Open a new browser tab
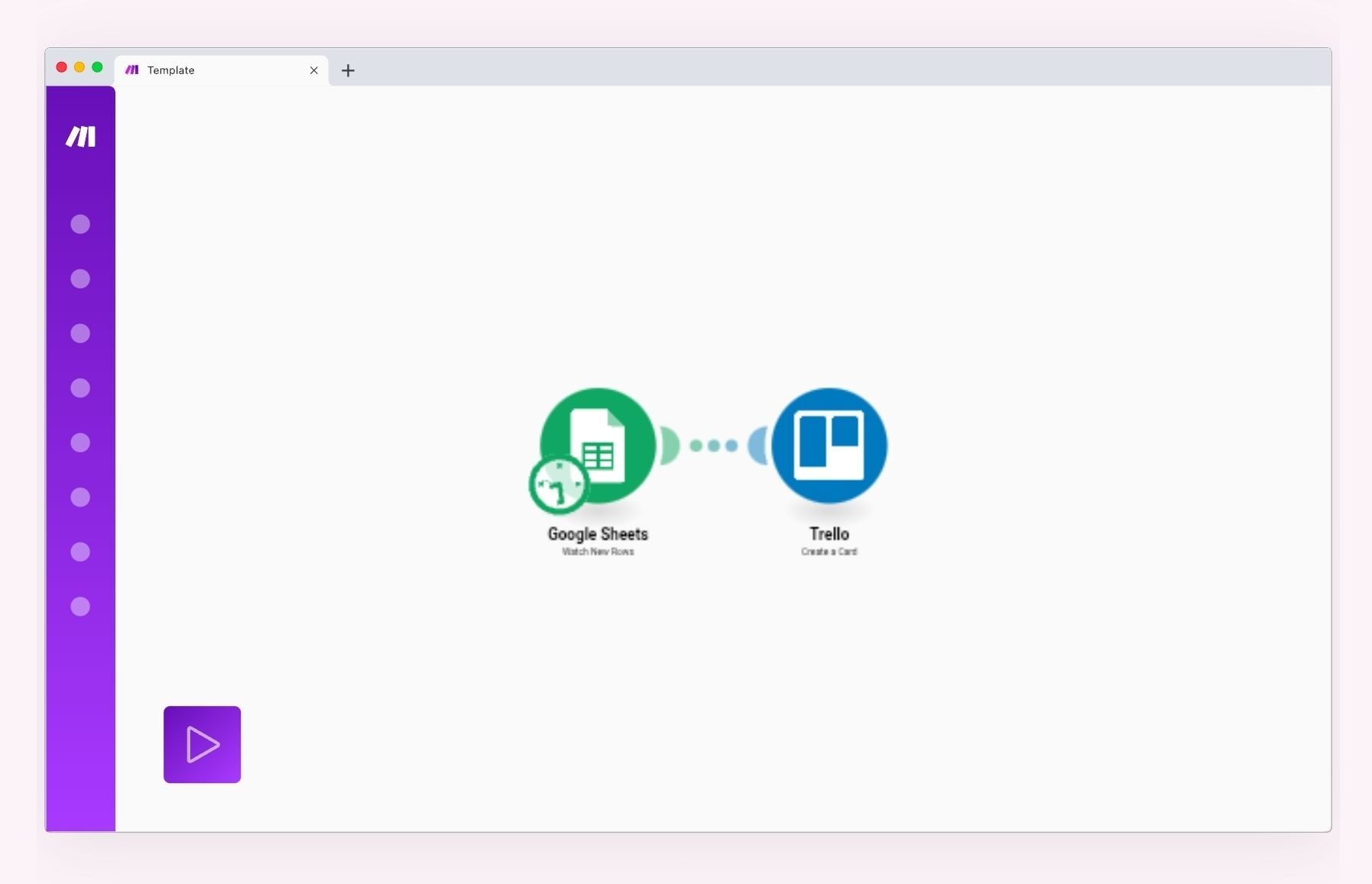 348,70
